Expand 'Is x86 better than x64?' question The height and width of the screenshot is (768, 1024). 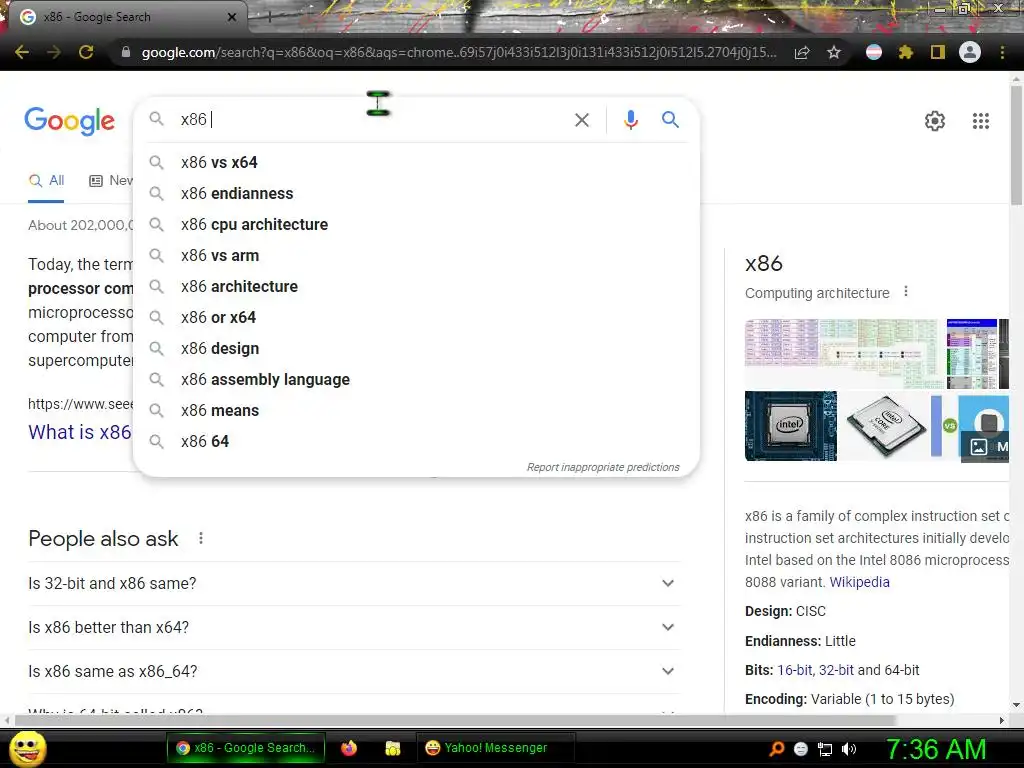354,627
